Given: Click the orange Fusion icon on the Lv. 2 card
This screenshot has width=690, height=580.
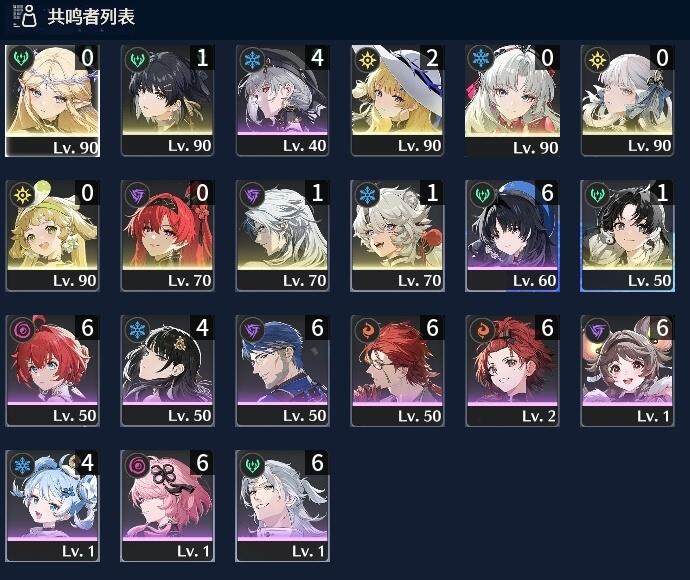Looking at the screenshot, I should point(483,330).
